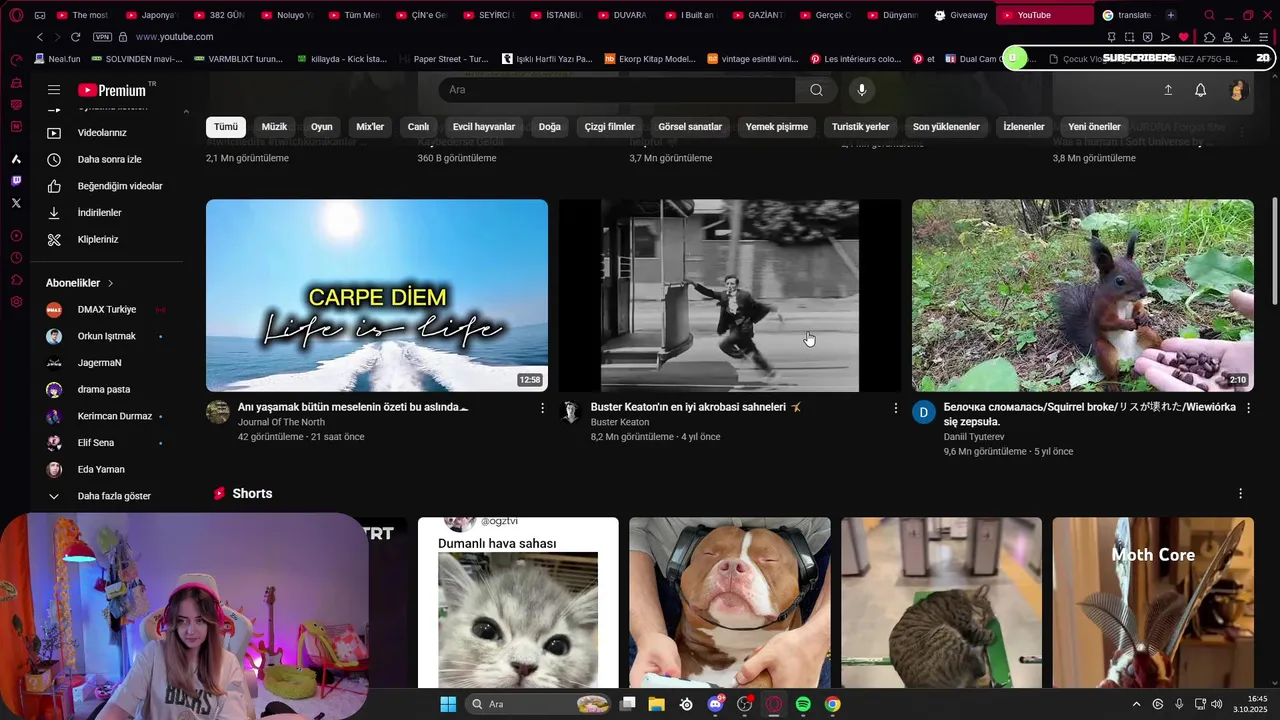Open the new tab plus button
The image size is (1280, 720).
tap(1171, 15)
